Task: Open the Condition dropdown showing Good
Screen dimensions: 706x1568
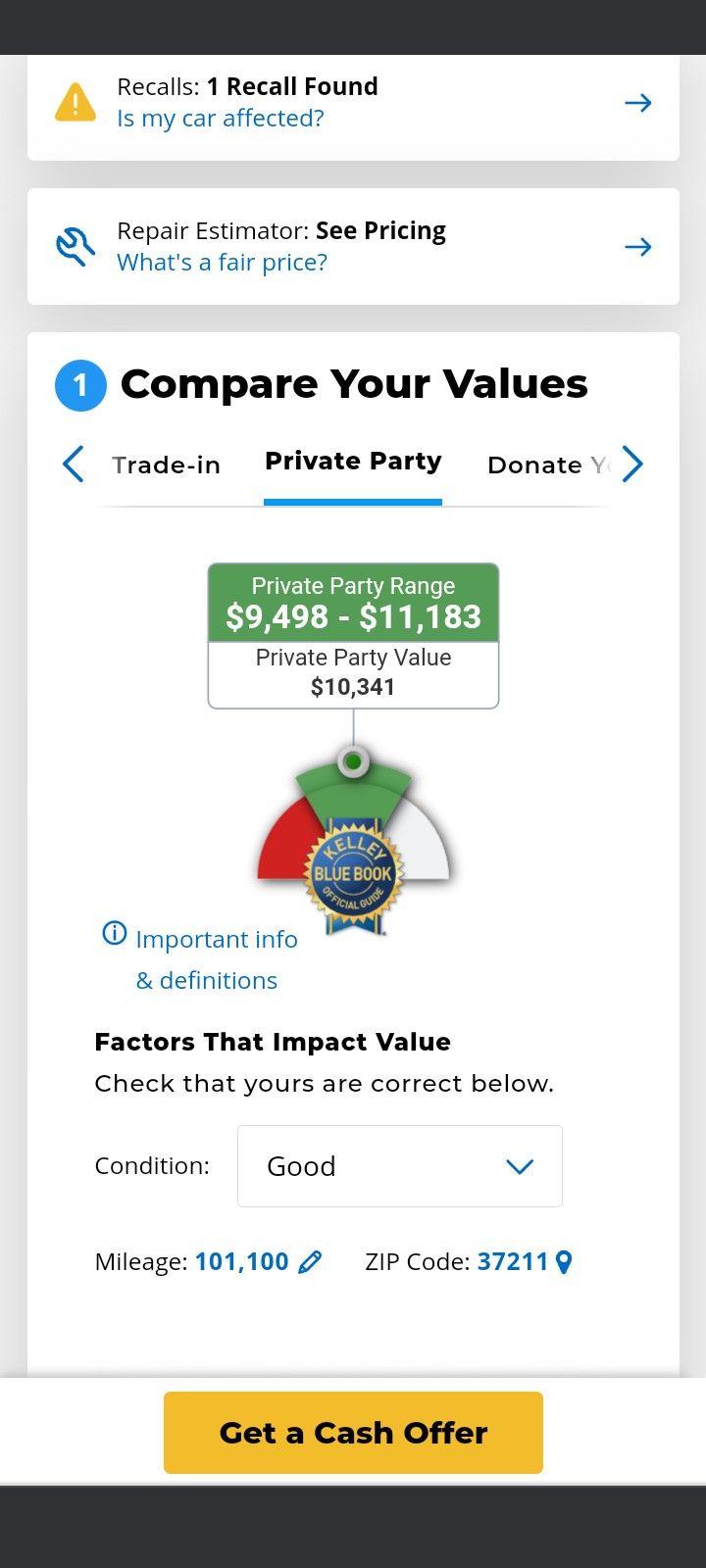Action: [x=400, y=1166]
